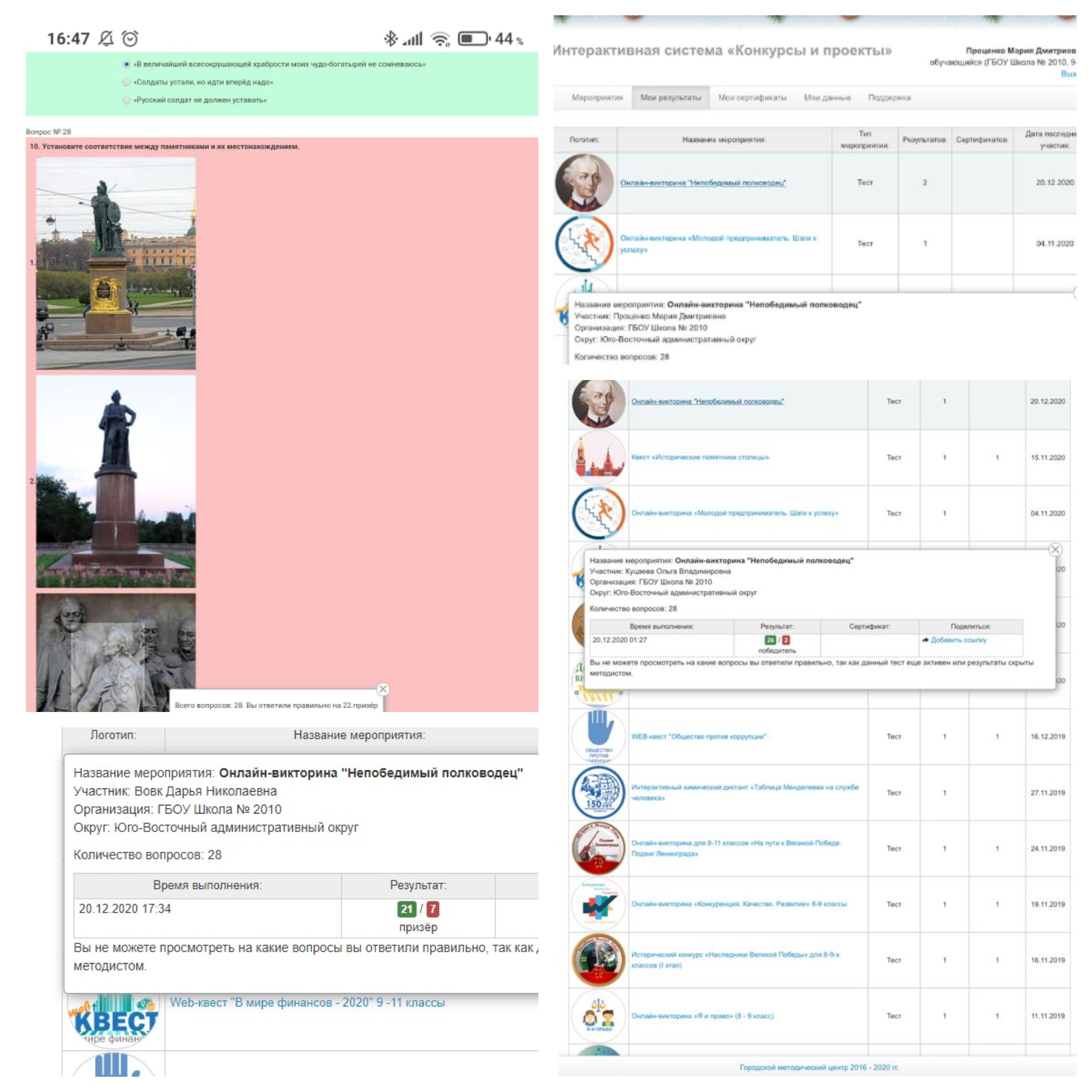
Task: Open the Квест «Исторические памятники столицы» link
Action: (x=700, y=456)
